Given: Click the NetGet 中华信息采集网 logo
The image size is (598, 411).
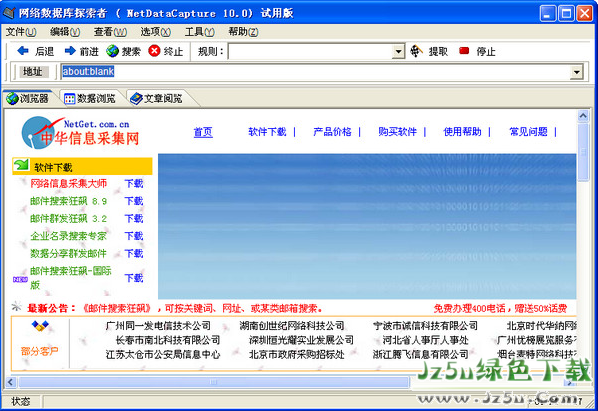Looking at the screenshot, I should 80,132.
